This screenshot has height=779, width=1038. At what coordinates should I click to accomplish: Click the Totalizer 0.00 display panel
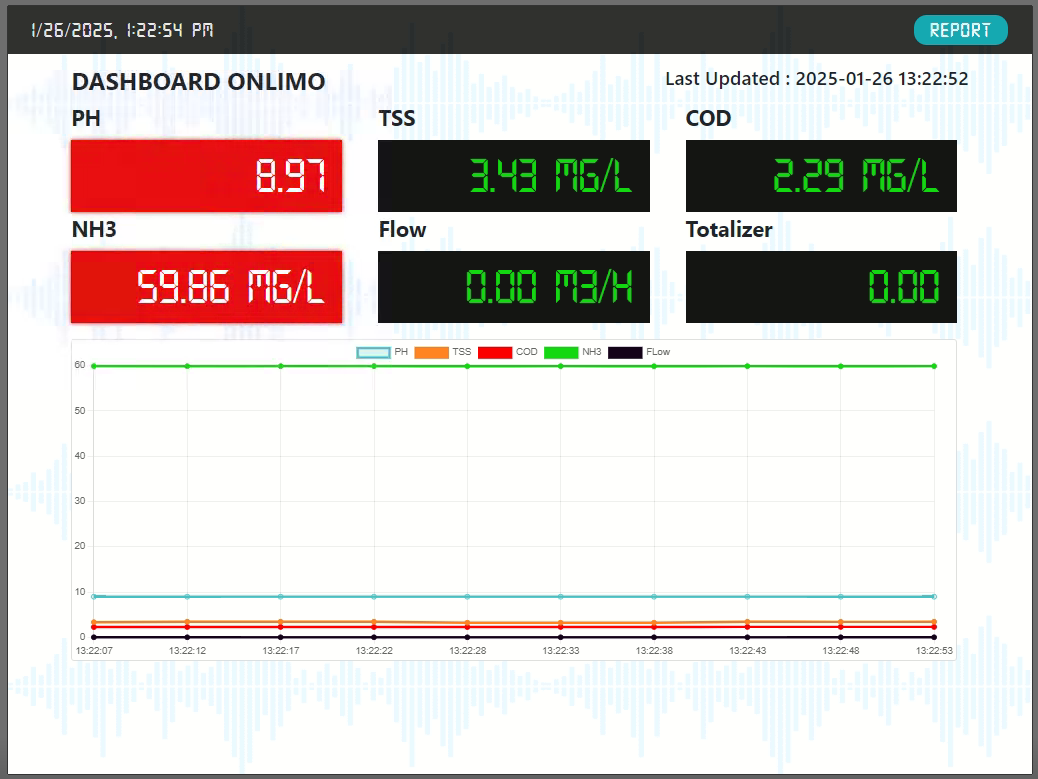821,287
